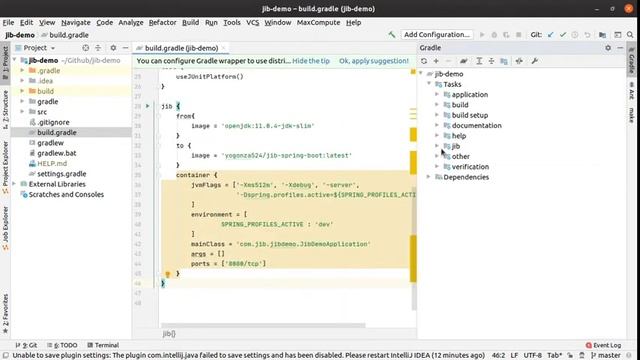The height and width of the screenshot is (360, 640).
Task: Click the run gutter arrow beside jib block
Action: [148, 106]
